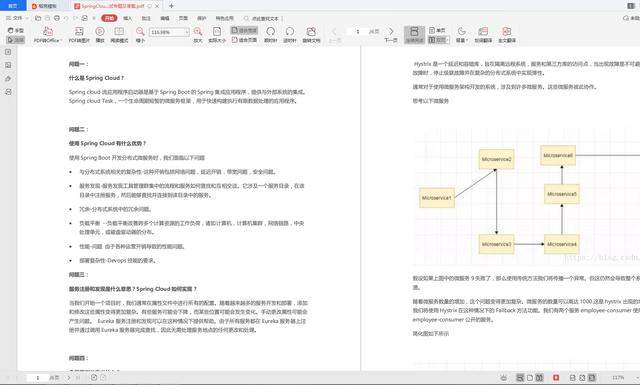Click the red fullscreen icon in status bar
640x385 pixels.
[x=556, y=378]
